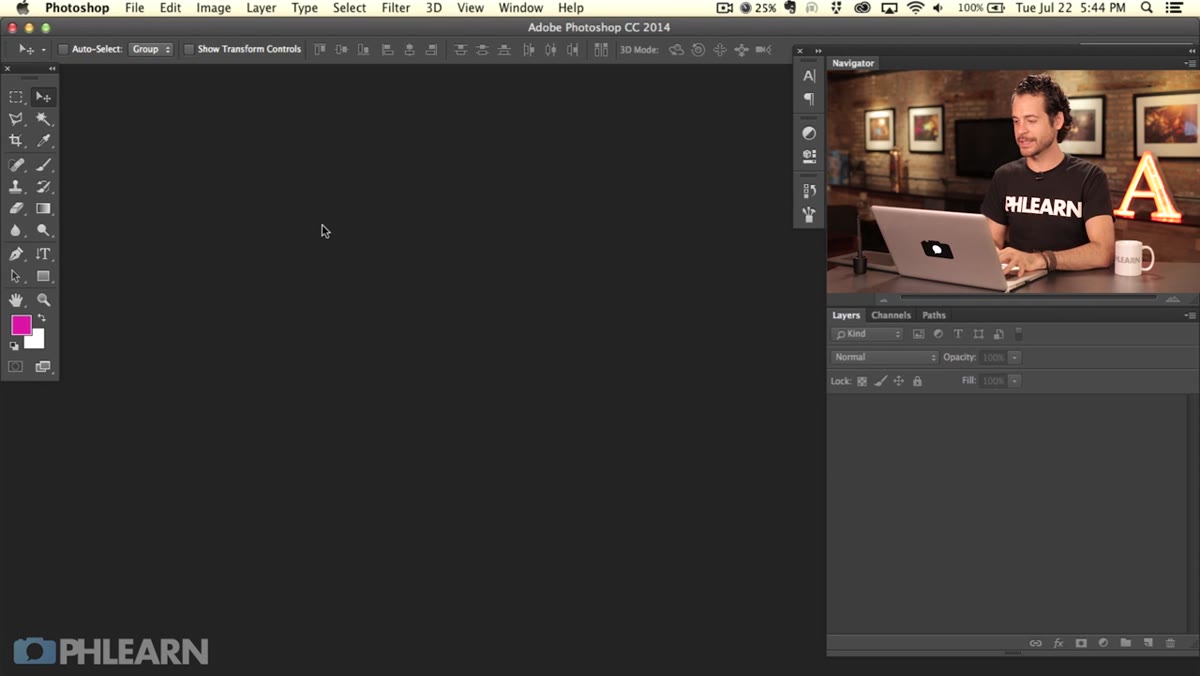This screenshot has width=1200, height=676.
Task: Open the Kind filter dropdown
Action: tap(867, 334)
